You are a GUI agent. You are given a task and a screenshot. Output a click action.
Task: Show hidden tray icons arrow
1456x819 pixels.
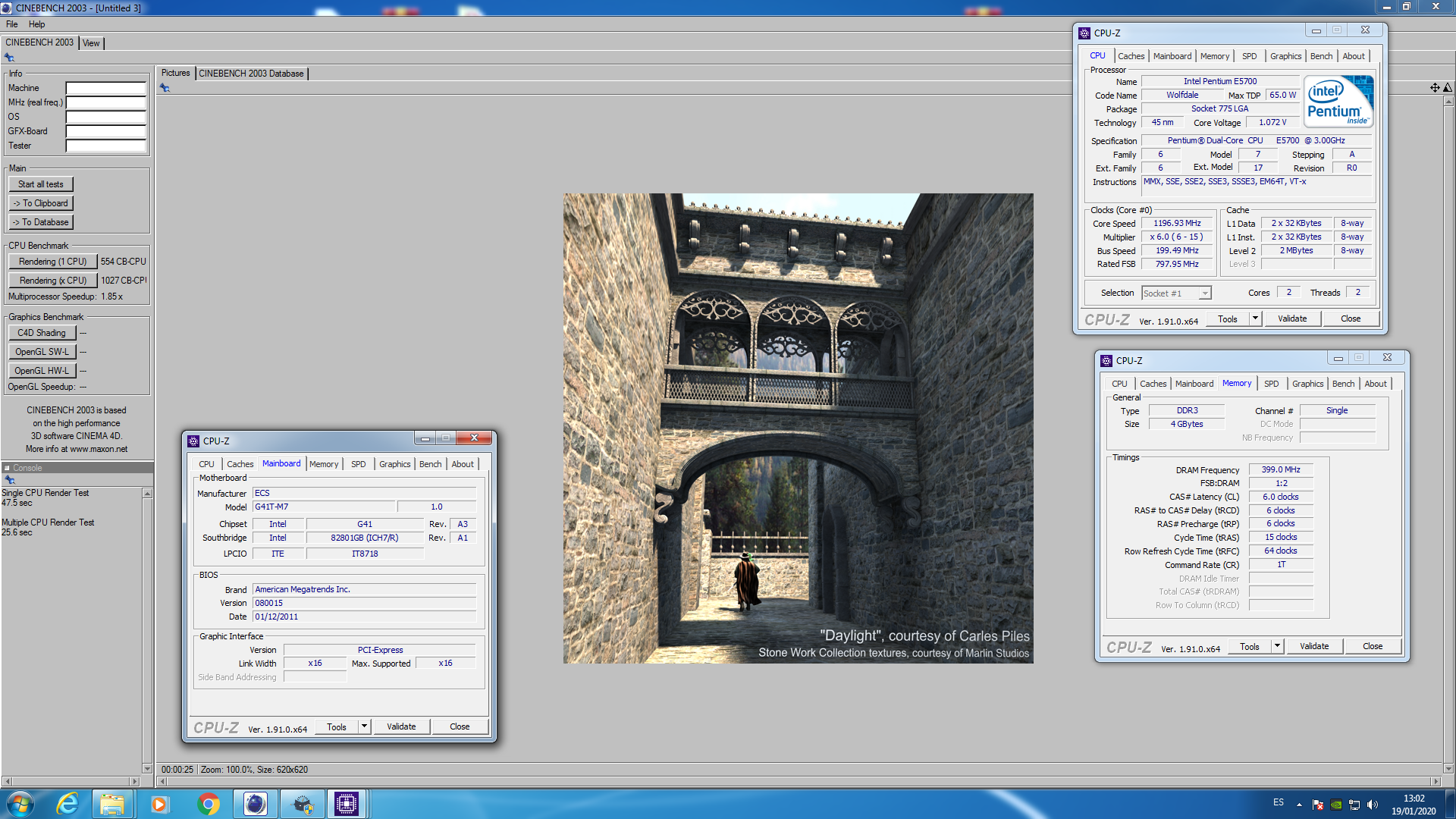click(1299, 805)
